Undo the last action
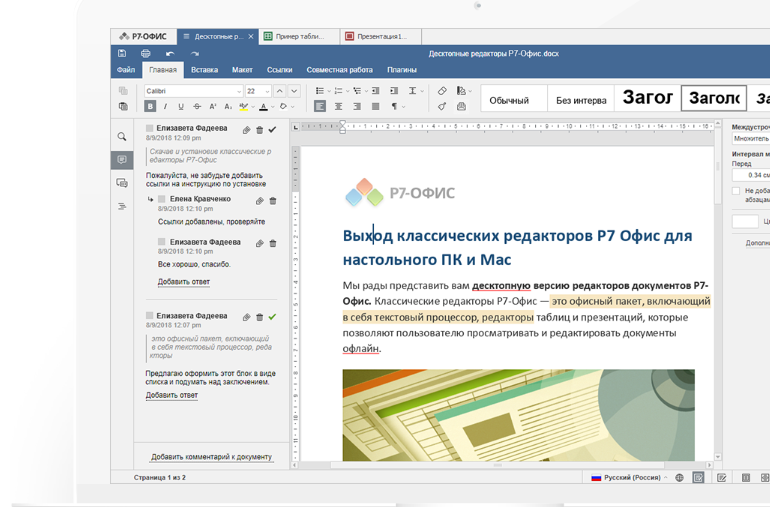Viewport: 770px width, 507px height. pos(170,54)
